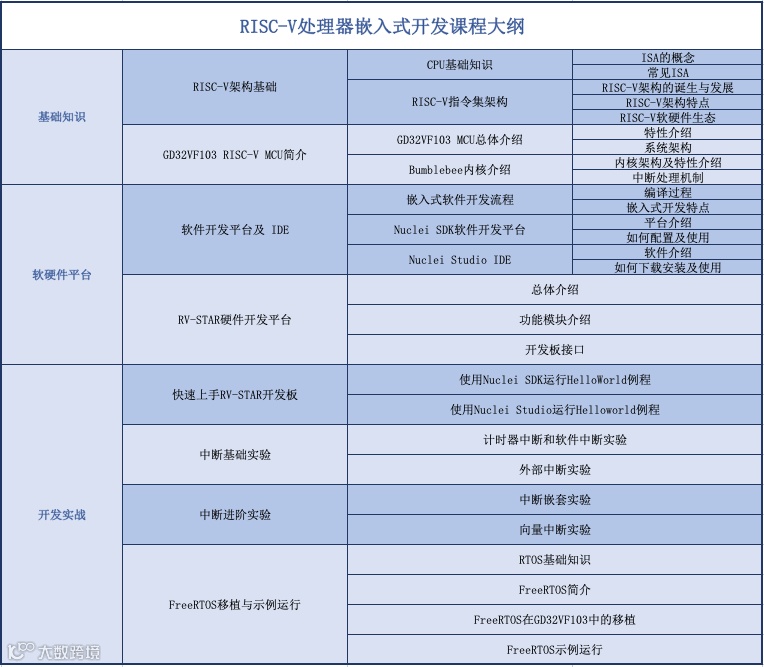Select the 开发实战 category cell
The width and height of the screenshot is (764, 667).
point(62,515)
